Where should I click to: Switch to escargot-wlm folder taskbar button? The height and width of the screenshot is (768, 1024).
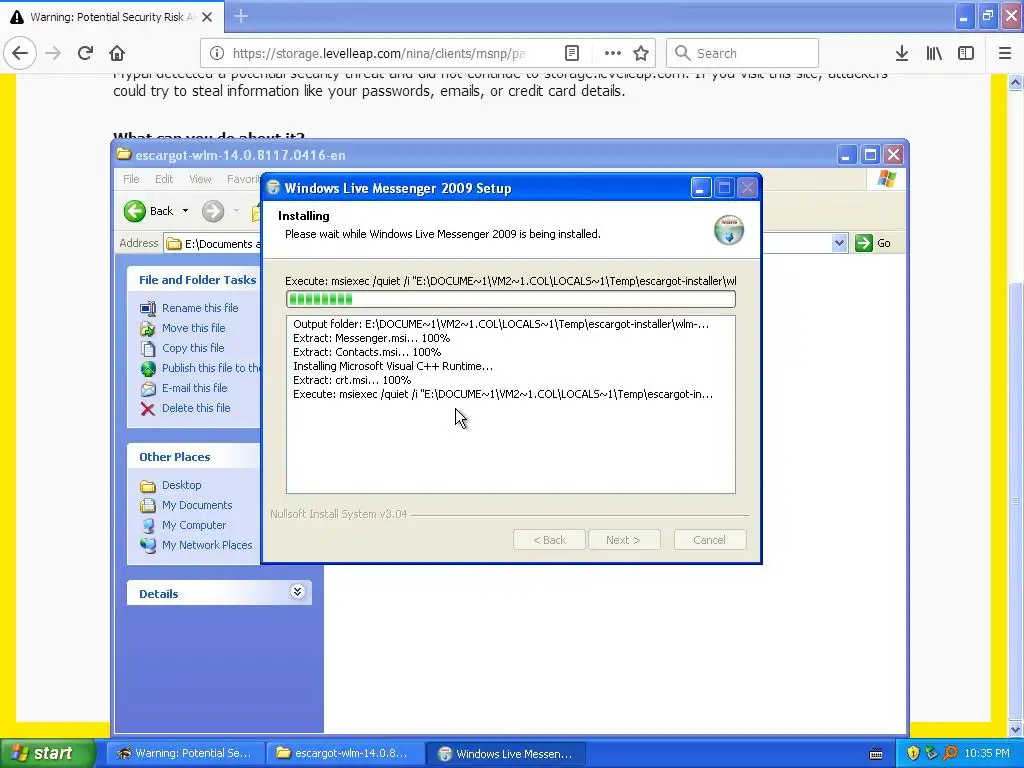(x=344, y=753)
